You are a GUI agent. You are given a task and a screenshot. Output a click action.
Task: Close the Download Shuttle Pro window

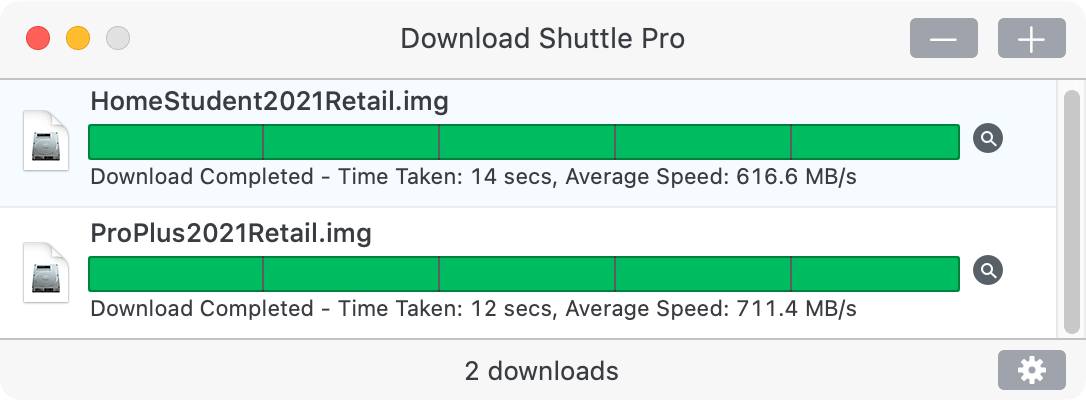click(38, 39)
